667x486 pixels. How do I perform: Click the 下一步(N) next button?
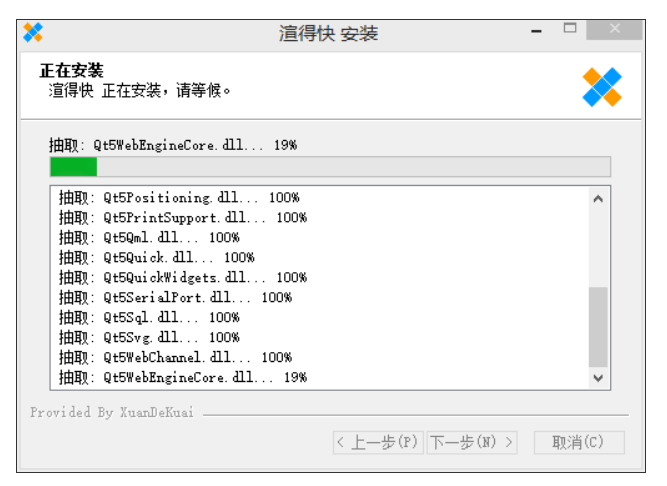tap(472, 442)
